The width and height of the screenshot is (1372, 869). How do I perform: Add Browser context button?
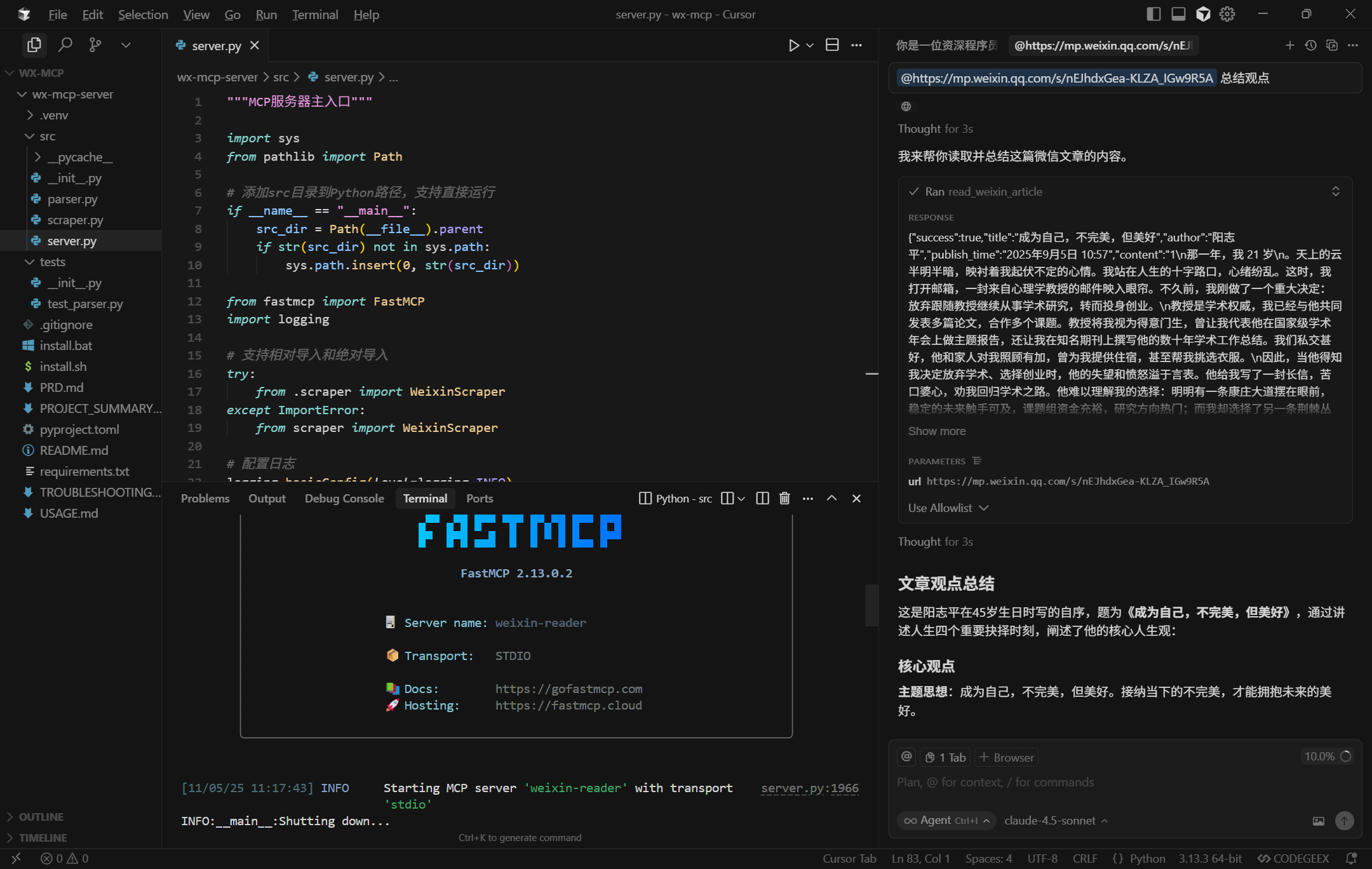pos(1007,757)
